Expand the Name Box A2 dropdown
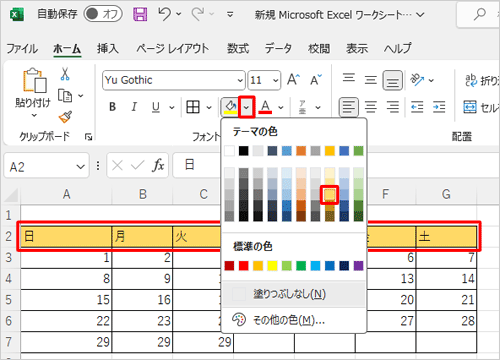Viewport: 500px width, 360px height. (80, 166)
